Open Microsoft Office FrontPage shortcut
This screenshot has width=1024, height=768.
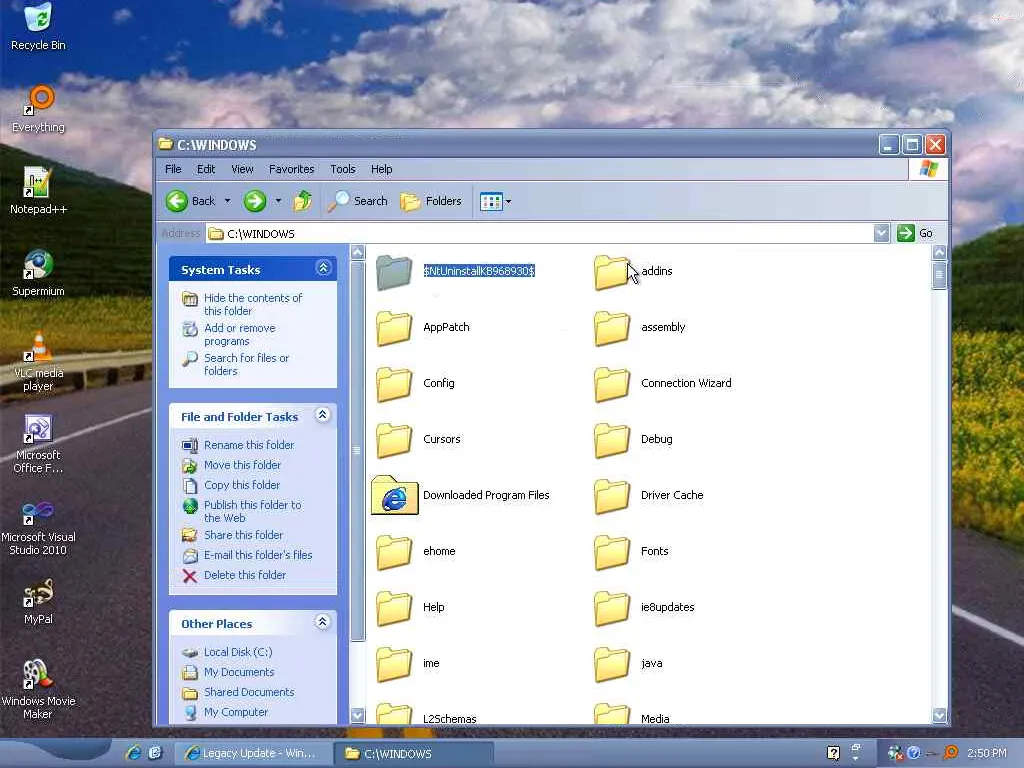point(38,443)
